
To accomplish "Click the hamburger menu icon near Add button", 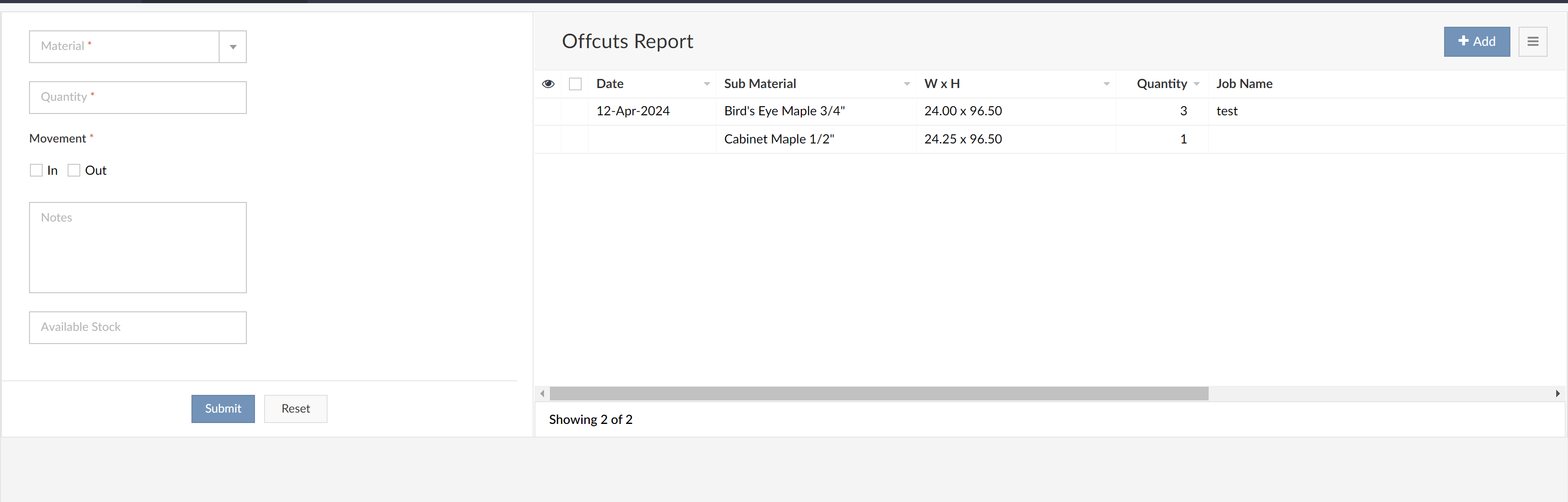I will tap(1534, 41).
